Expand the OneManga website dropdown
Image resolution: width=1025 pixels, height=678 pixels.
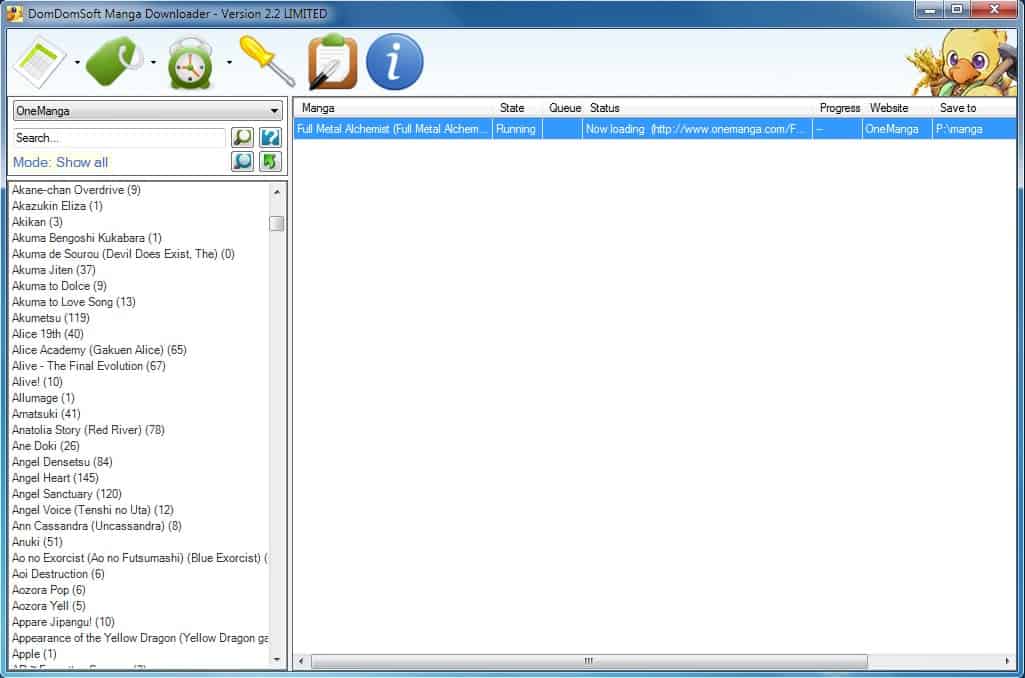[275, 111]
